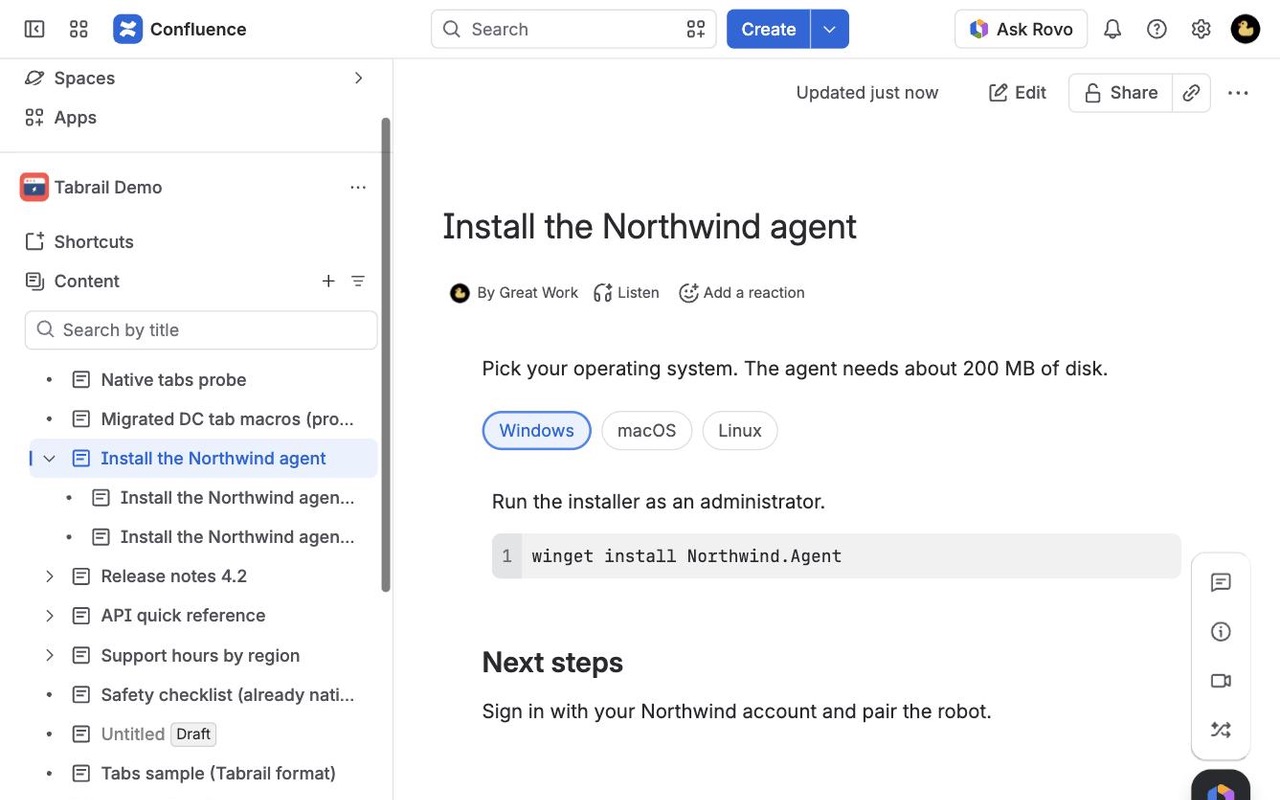
Task: Click the shuffle automation icon
Action: pos(1220,730)
